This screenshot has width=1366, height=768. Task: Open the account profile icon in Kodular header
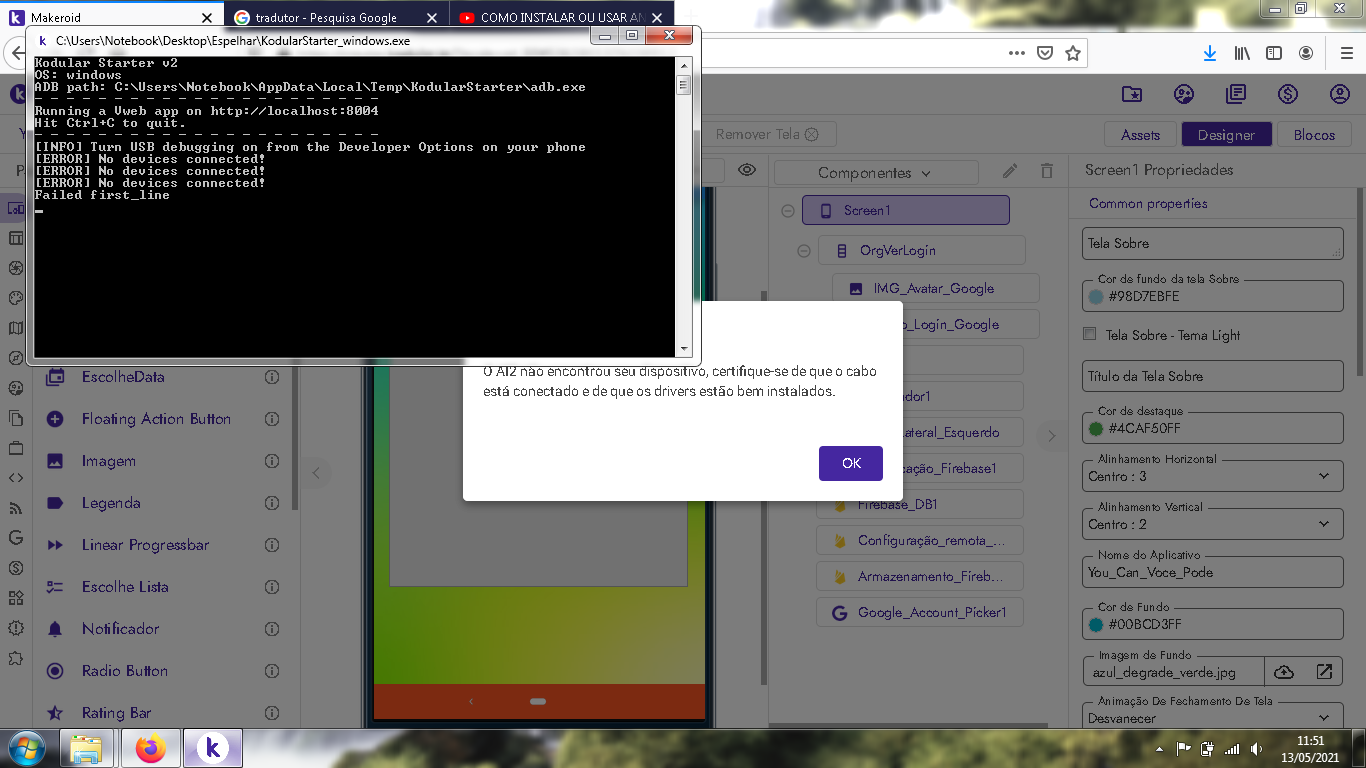pos(1340,95)
